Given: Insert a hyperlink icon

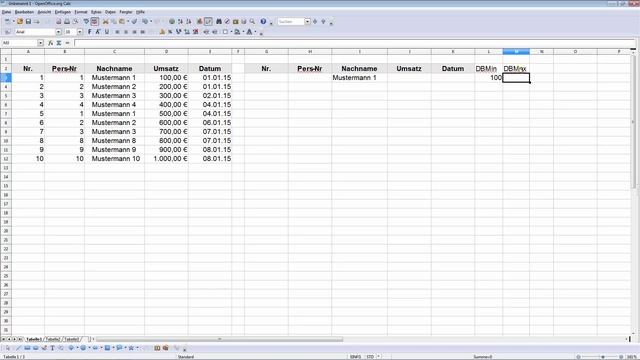Looking at the screenshot, I should point(172,21).
